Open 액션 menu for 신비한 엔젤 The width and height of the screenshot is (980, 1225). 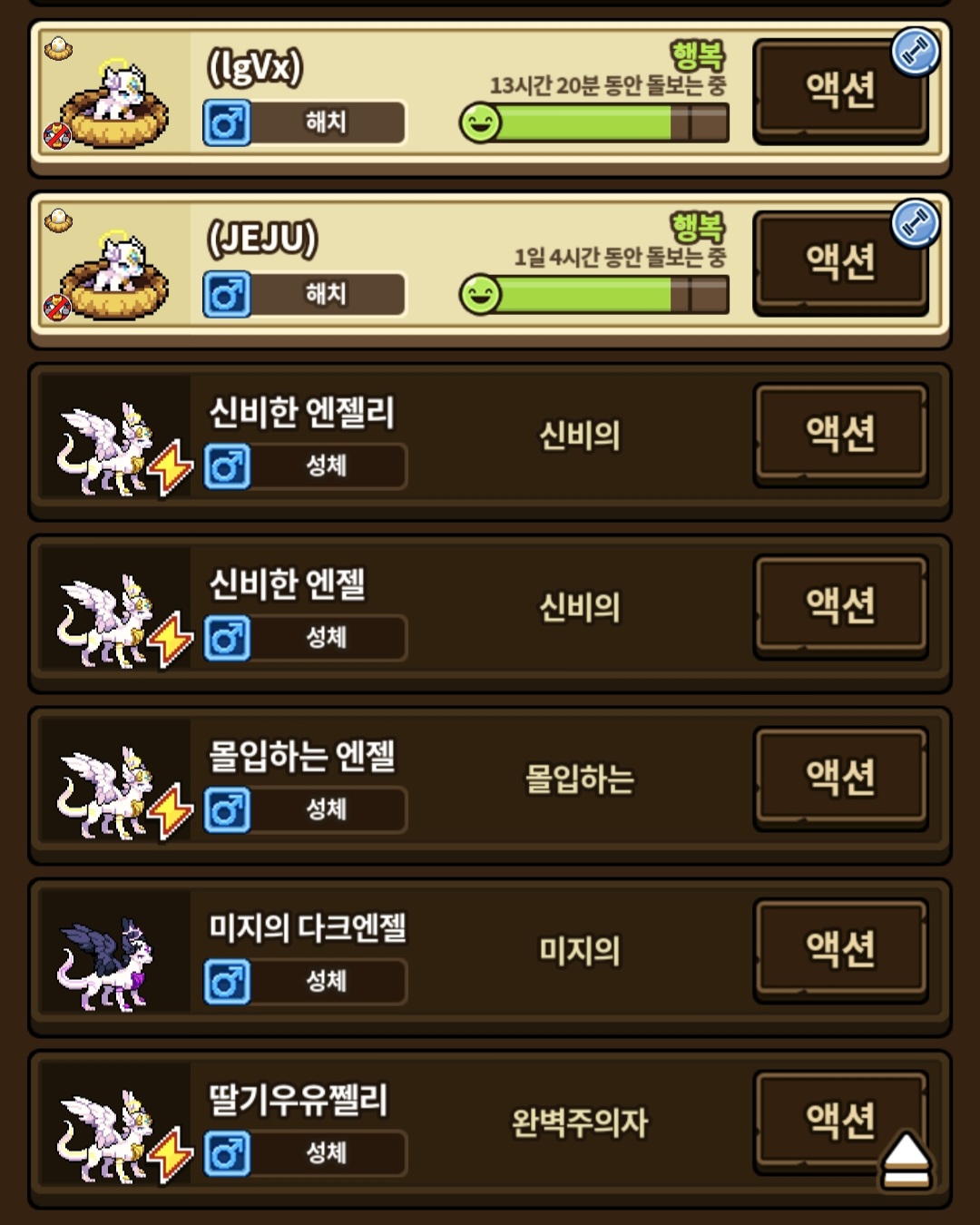pyautogui.click(x=840, y=605)
